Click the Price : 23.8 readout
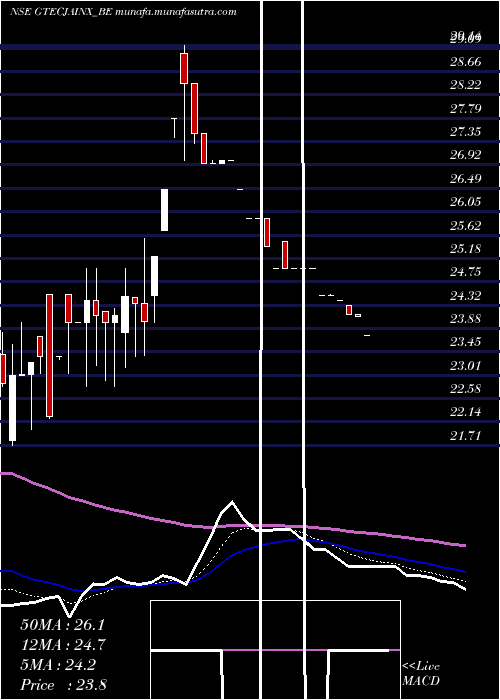The image size is (500, 700). [63, 685]
